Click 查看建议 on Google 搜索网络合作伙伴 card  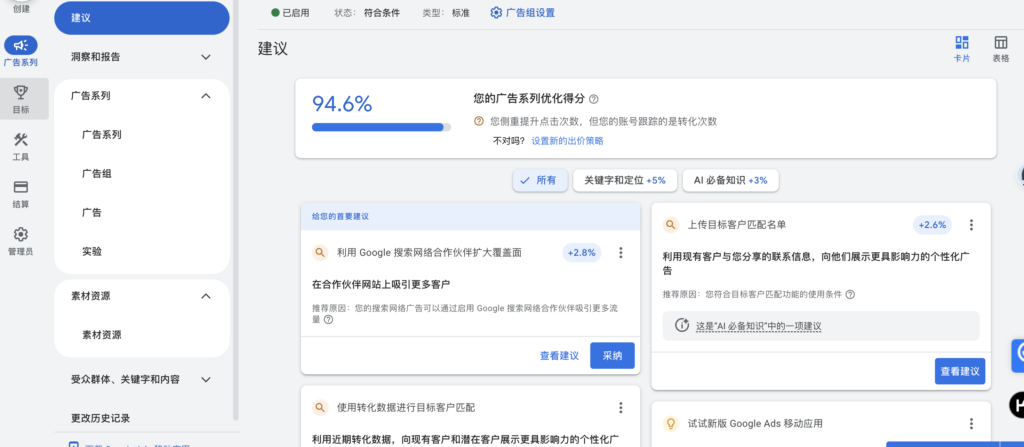coord(559,356)
